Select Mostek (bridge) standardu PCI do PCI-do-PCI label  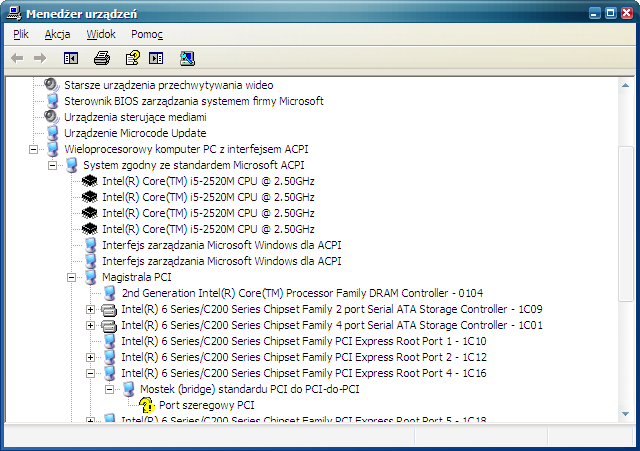[x=249, y=389]
